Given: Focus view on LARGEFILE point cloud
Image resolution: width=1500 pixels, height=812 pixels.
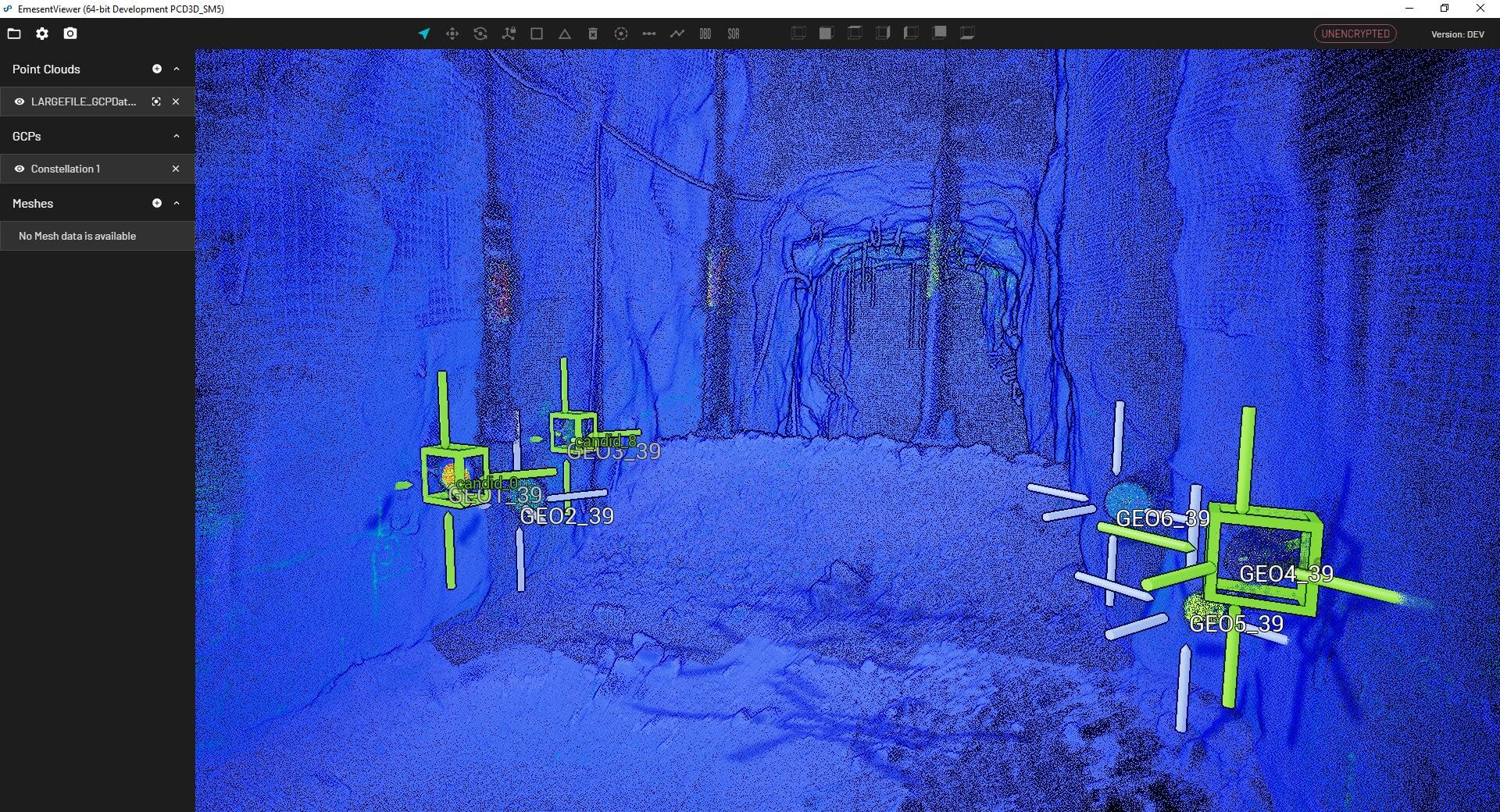Looking at the screenshot, I should [156, 101].
